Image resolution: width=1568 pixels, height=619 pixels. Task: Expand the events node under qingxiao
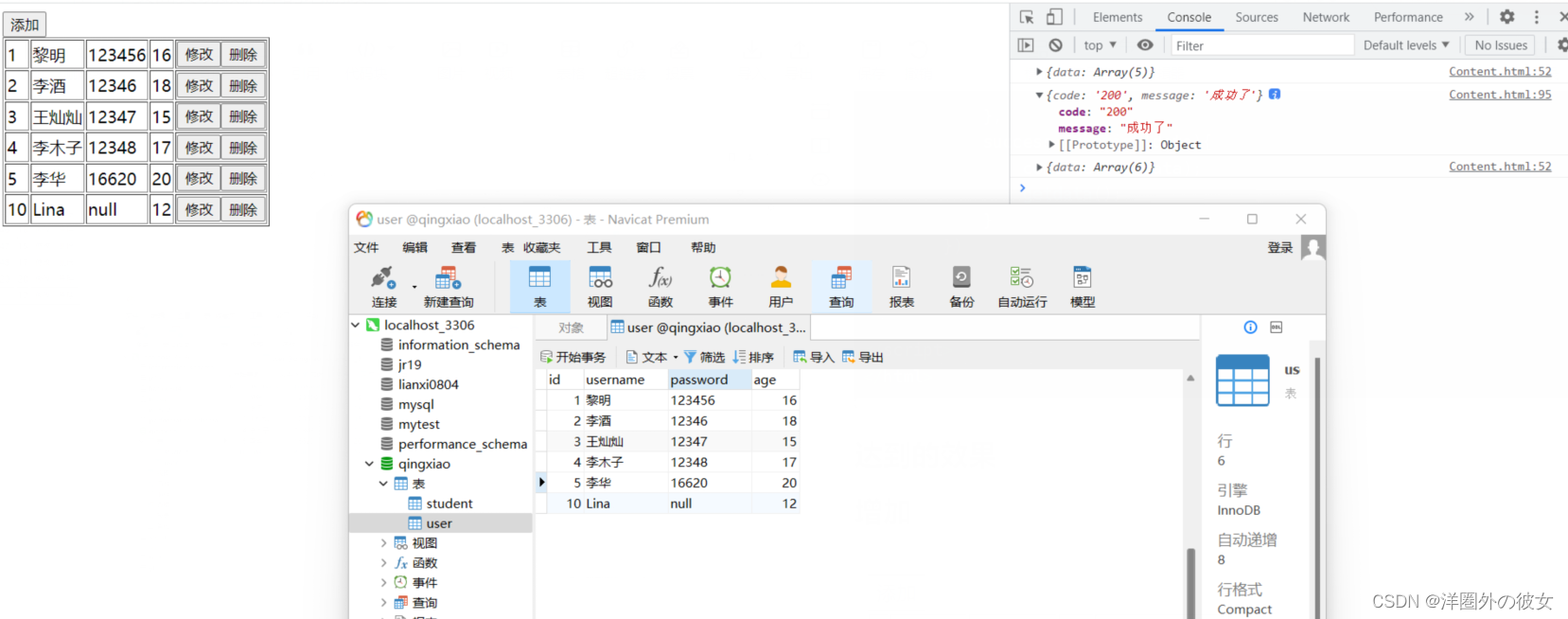(x=383, y=583)
